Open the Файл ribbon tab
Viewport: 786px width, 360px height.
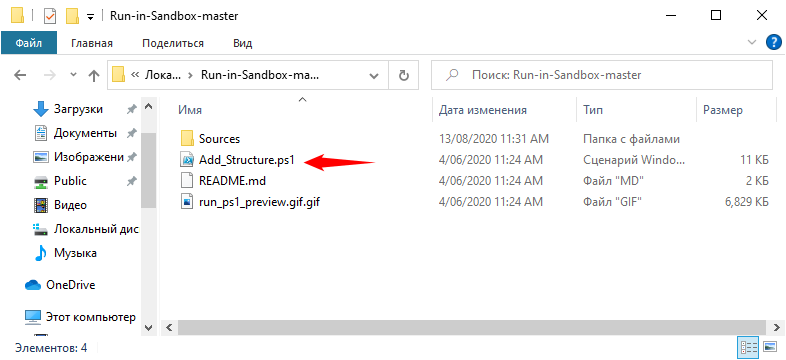(x=29, y=43)
